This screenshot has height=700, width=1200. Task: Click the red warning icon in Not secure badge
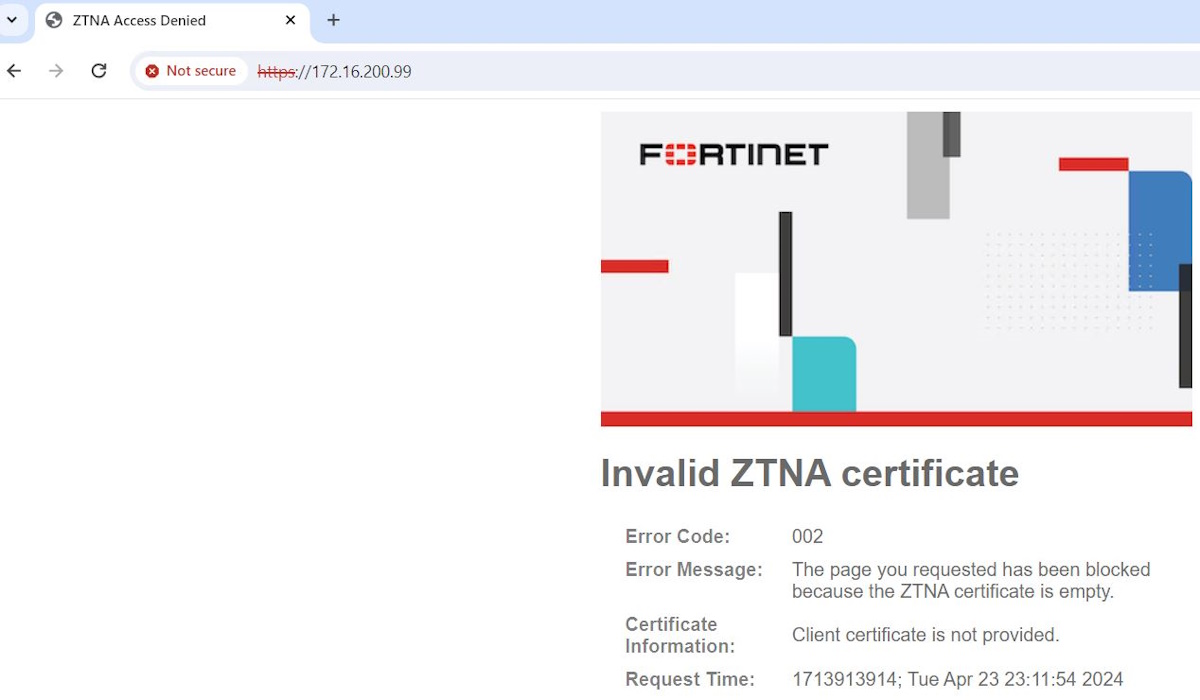pyautogui.click(x=152, y=71)
